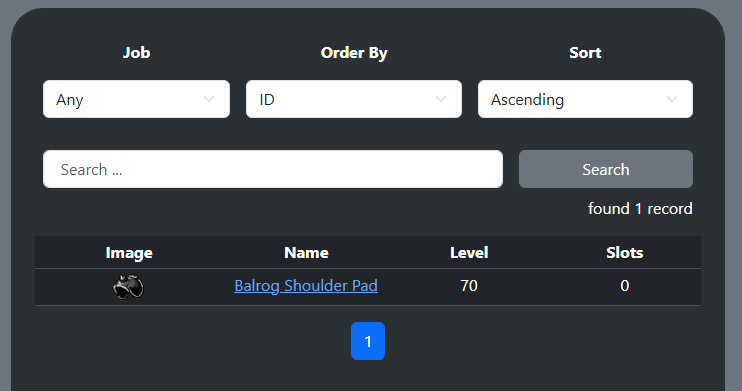Click the chevron arrow in Sort dropdown
This screenshot has height=391, width=742.
[x=672, y=99]
